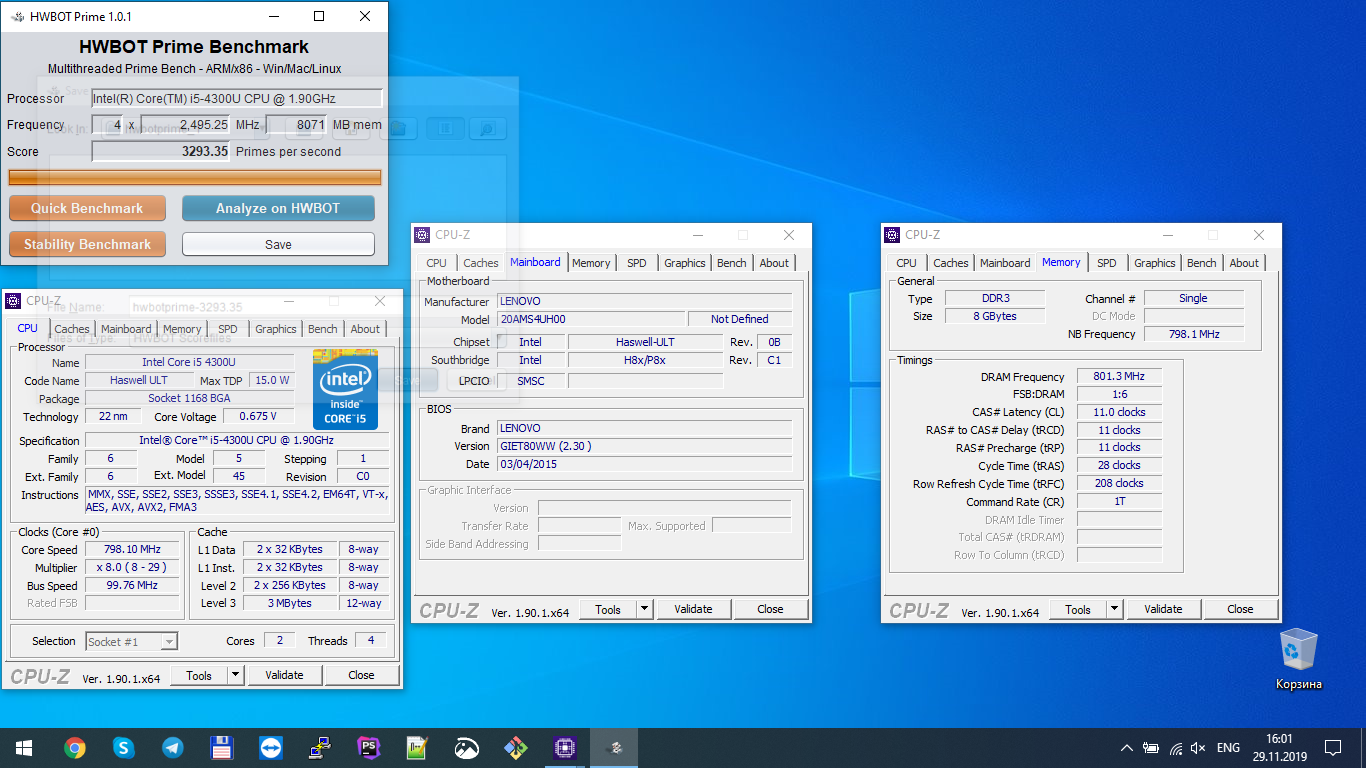
Task: Click the Score field showing 3293.35
Action: (161, 152)
